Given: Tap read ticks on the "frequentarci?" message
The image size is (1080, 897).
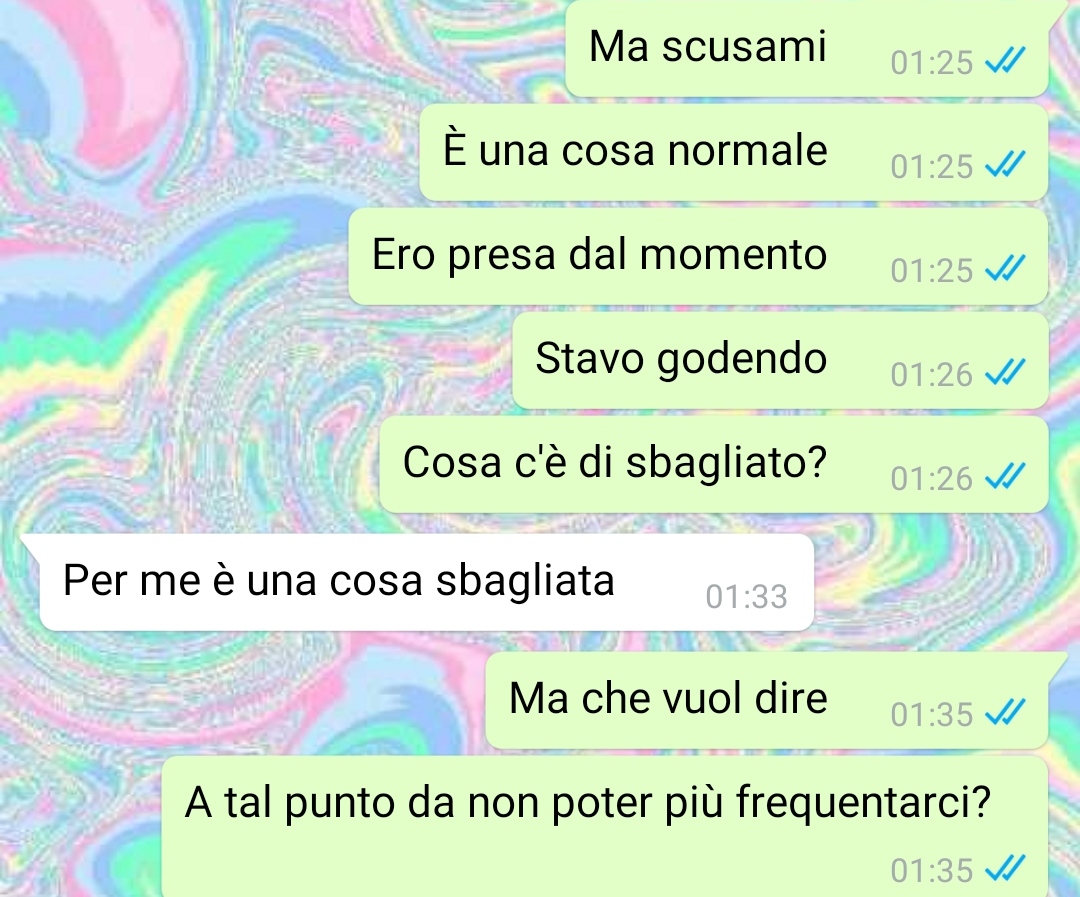Looking at the screenshot, I should pyautogui.click(x=1006, y=868).
